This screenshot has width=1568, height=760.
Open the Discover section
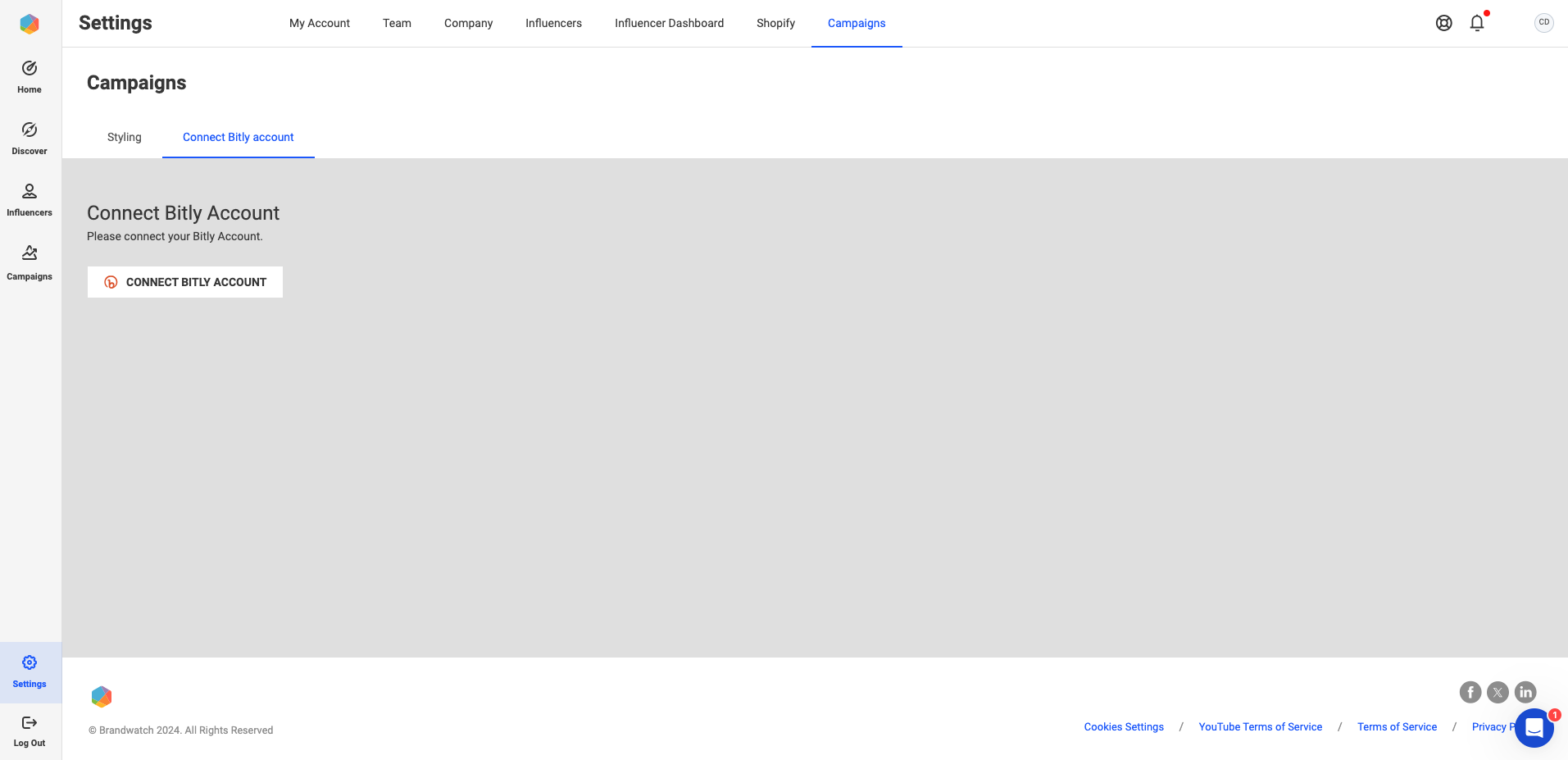30,139
